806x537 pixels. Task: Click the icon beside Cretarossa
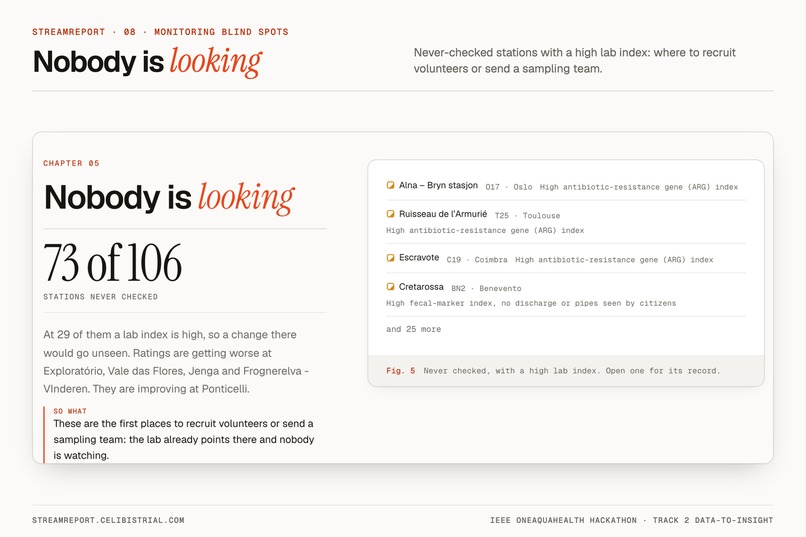click(x=390, y=287)
